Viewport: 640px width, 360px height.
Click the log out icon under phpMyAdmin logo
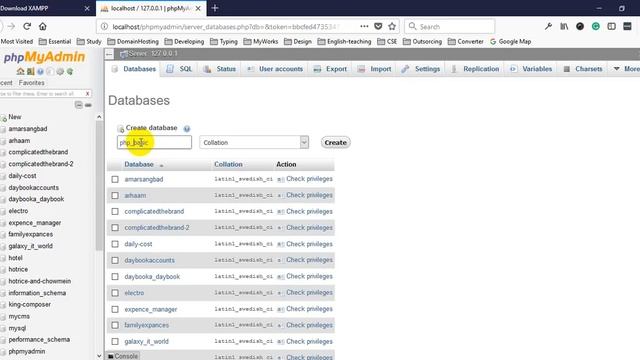coord(31,71)
